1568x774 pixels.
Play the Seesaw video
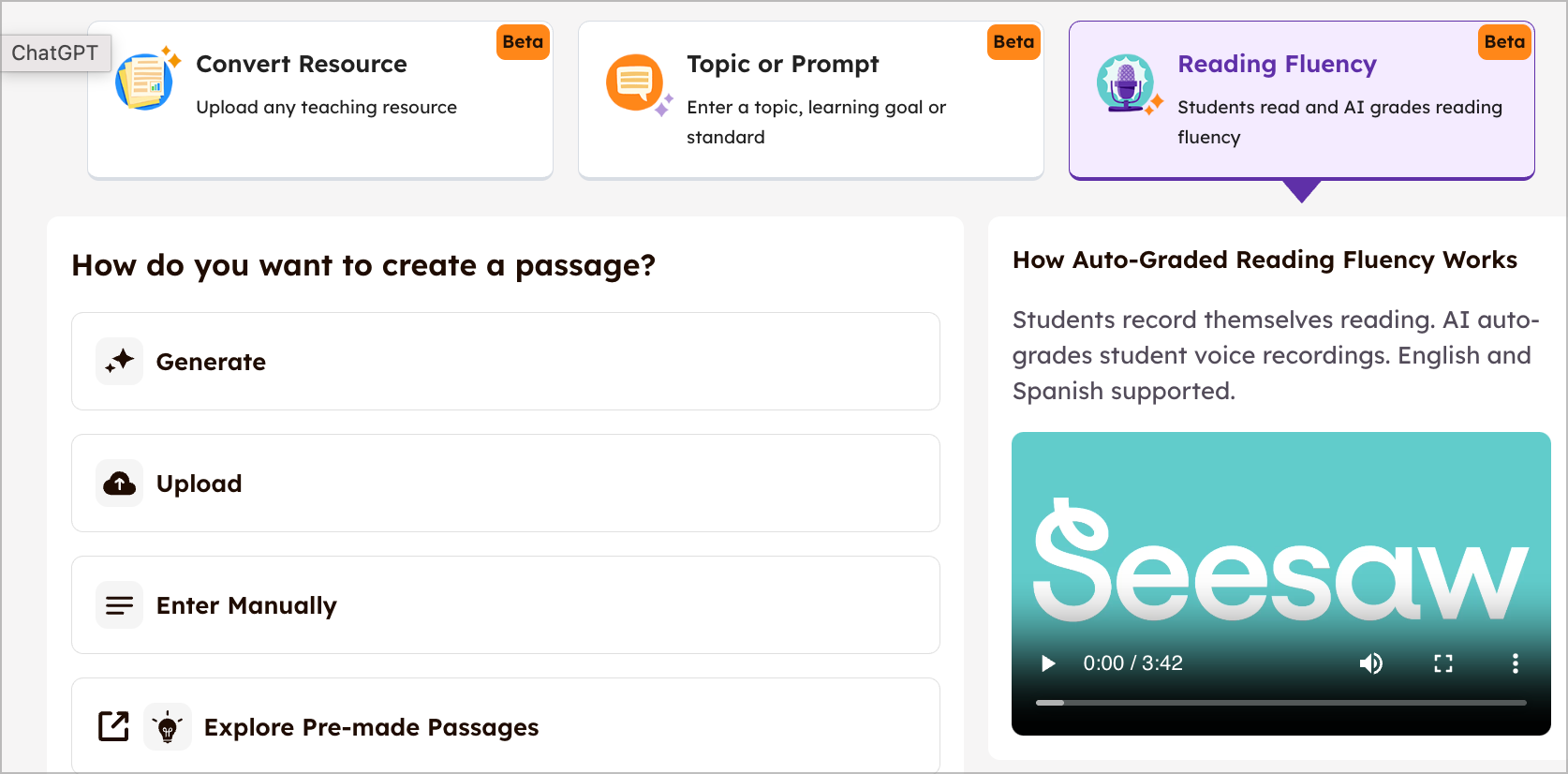[x=1048, y=663]
